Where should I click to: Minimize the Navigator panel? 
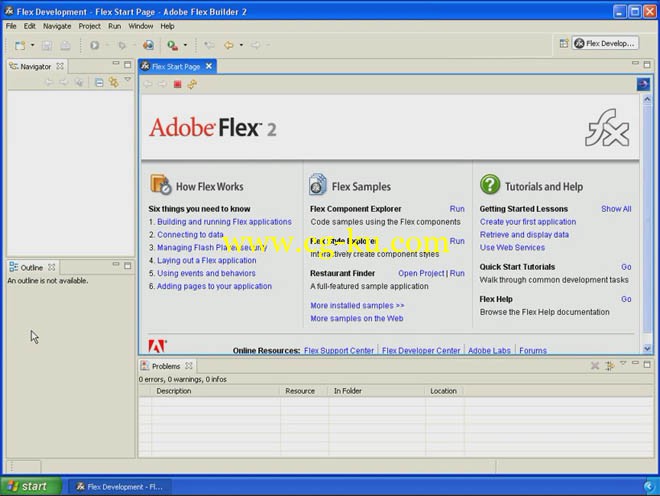(x=116, y=64)
